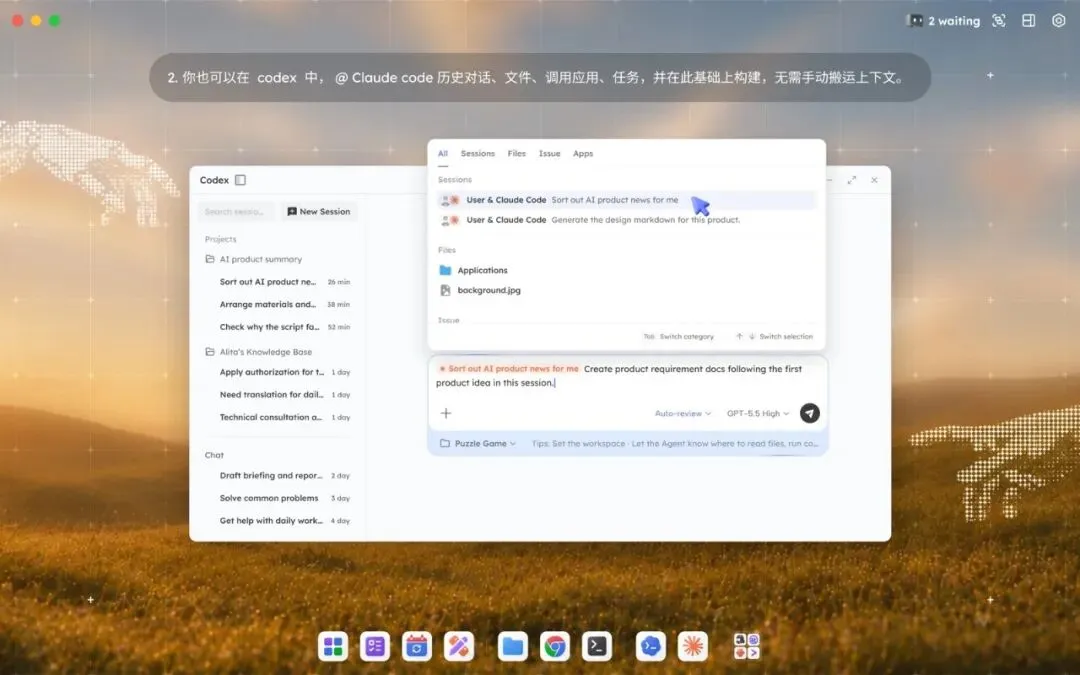Open the calendar sync app in dock
The width and height of the screenshot is (1080, 675).
417,646
